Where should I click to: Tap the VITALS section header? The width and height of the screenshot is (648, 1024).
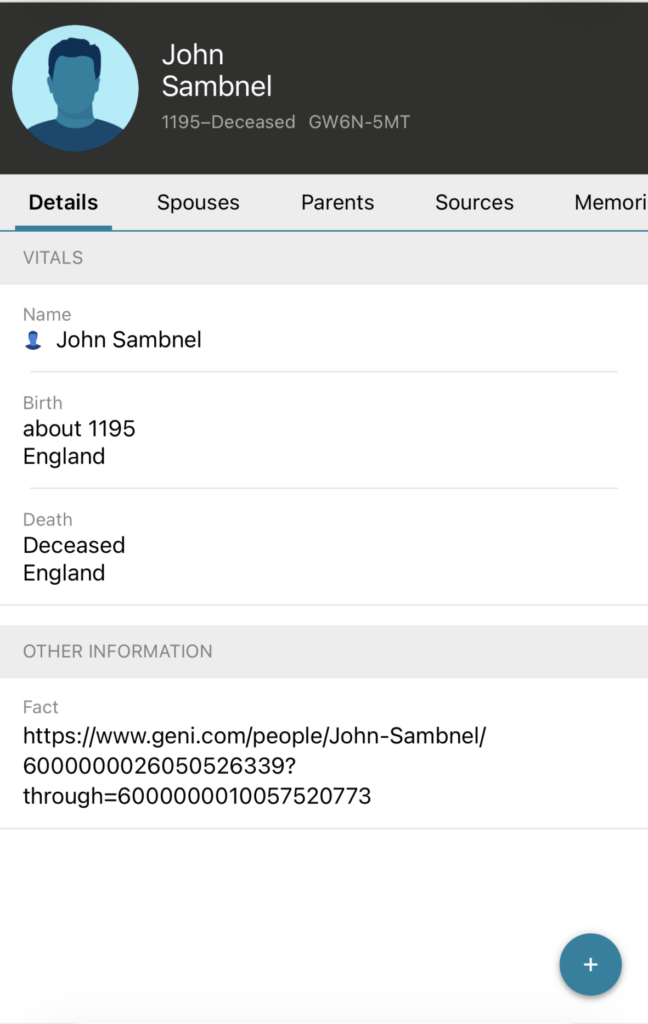[53, 257]
